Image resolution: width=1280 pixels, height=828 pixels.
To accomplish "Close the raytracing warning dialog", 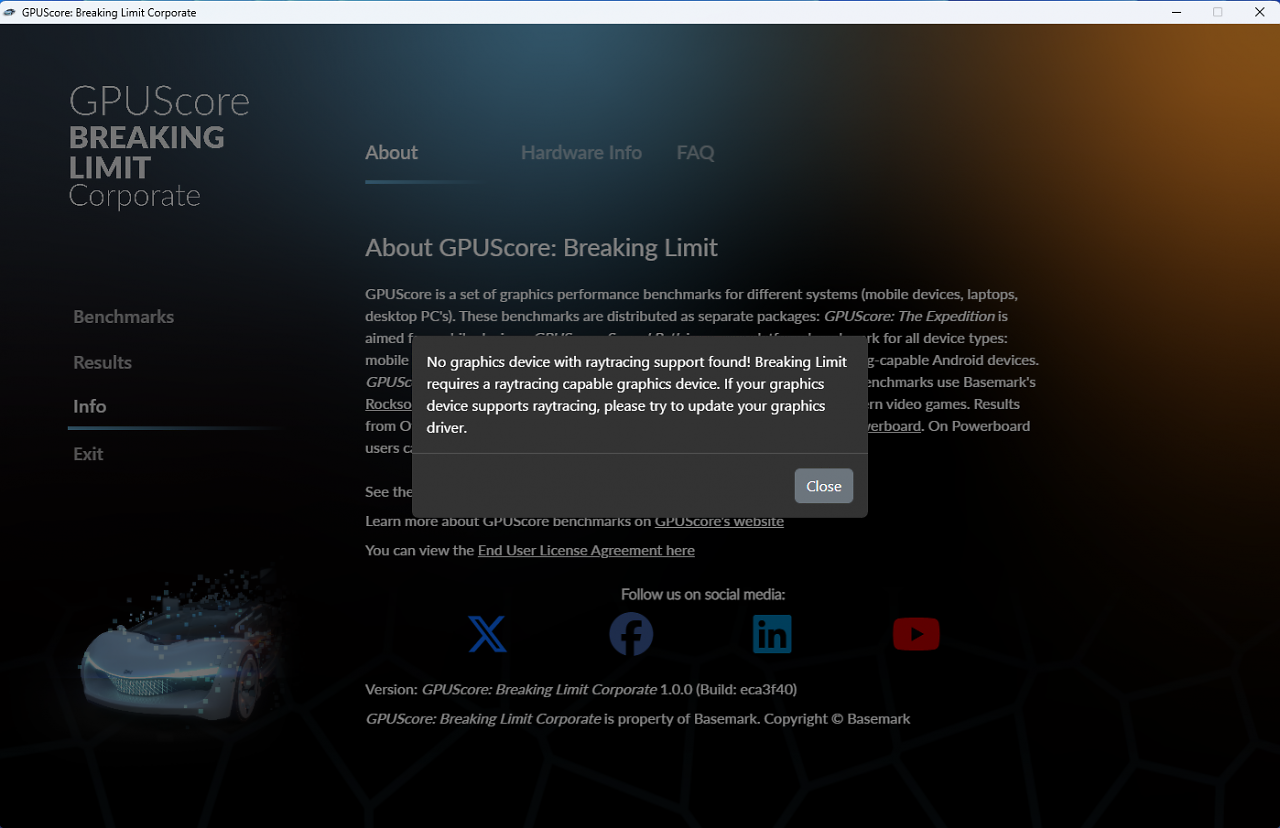I will click(823, 486).
